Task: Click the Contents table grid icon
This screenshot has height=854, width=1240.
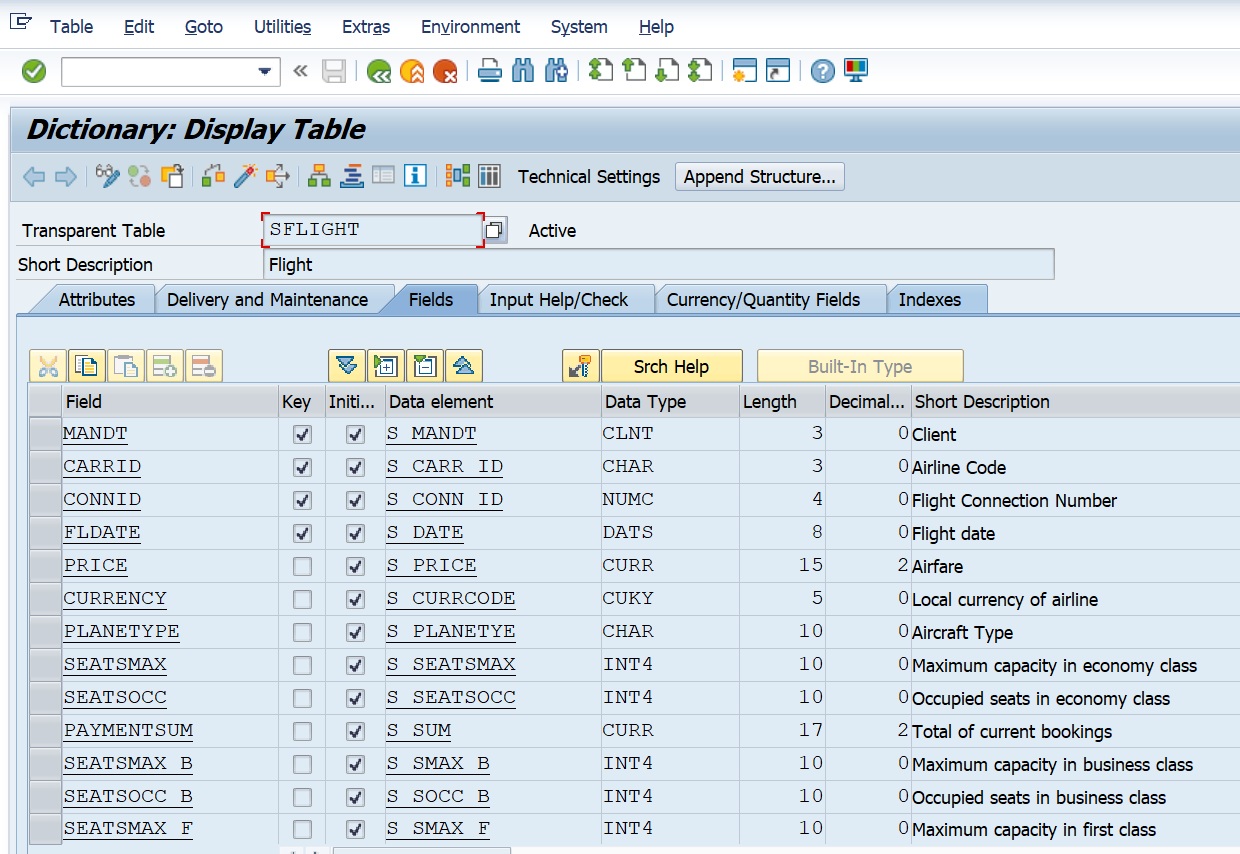Action: pos(489,177)
